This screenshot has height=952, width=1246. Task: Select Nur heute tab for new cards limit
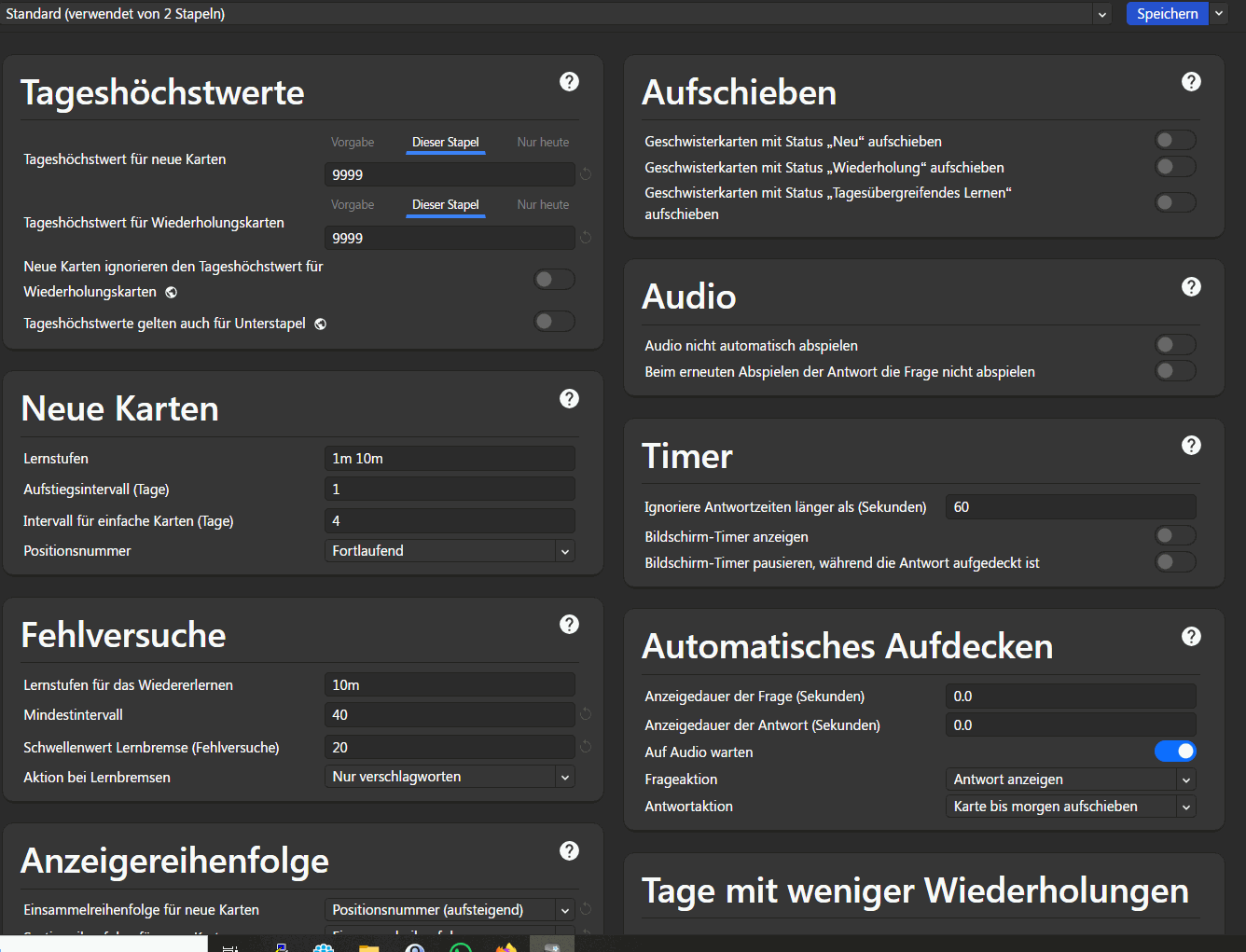543,143
